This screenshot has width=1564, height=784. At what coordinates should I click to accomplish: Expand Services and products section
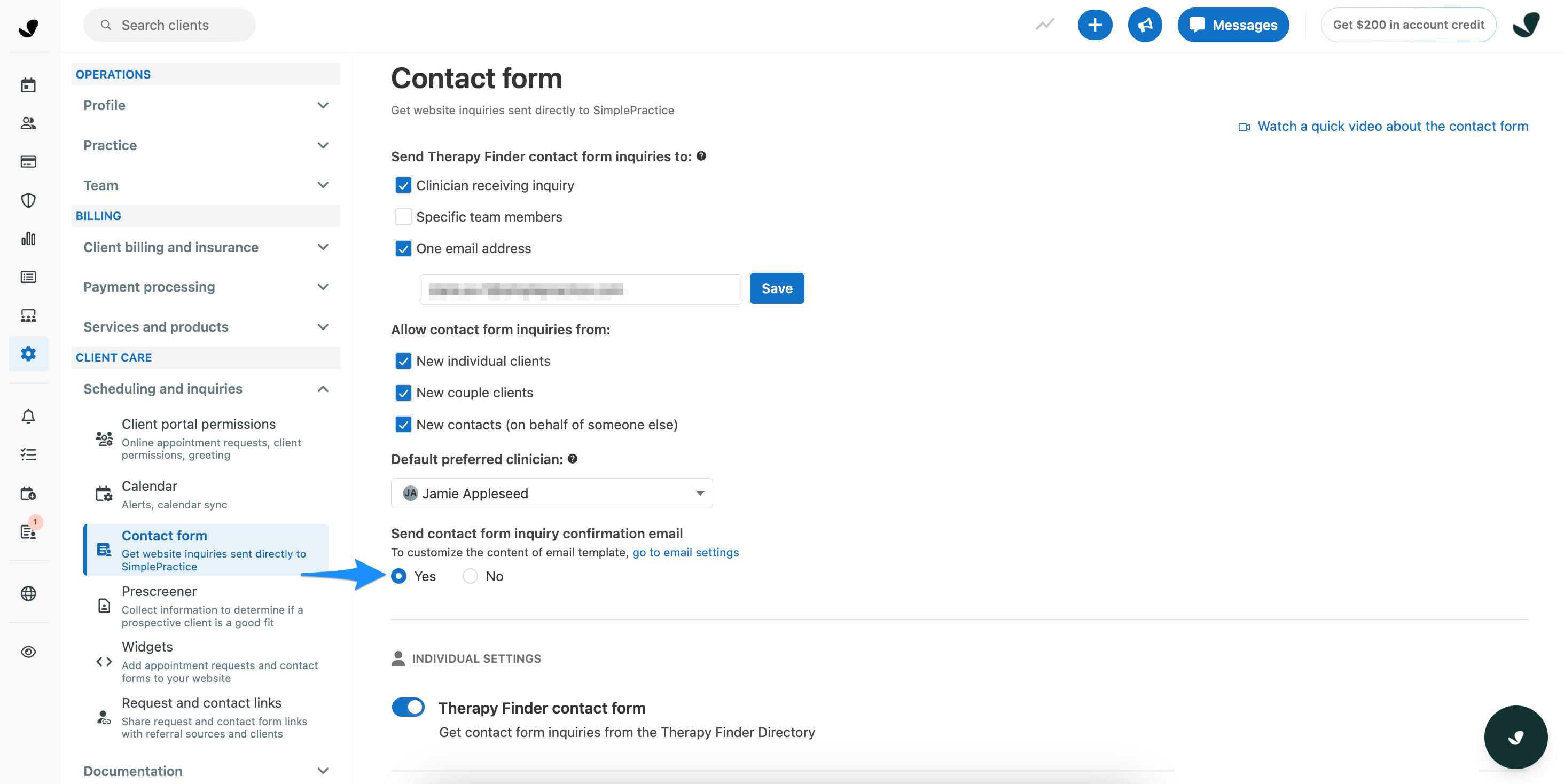pos(205,327)
